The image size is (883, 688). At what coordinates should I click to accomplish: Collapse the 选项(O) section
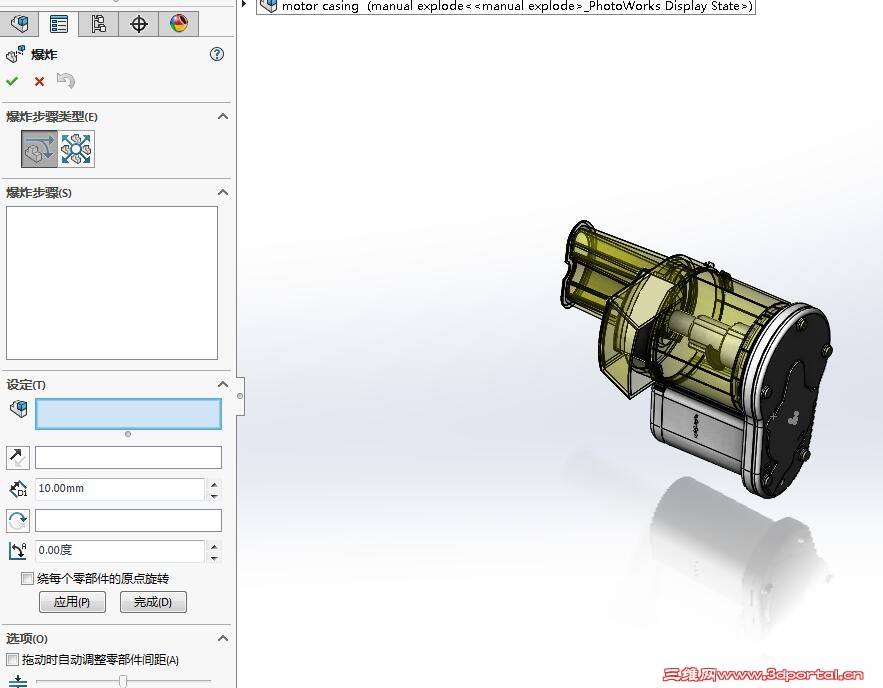[x=223, y=638]
